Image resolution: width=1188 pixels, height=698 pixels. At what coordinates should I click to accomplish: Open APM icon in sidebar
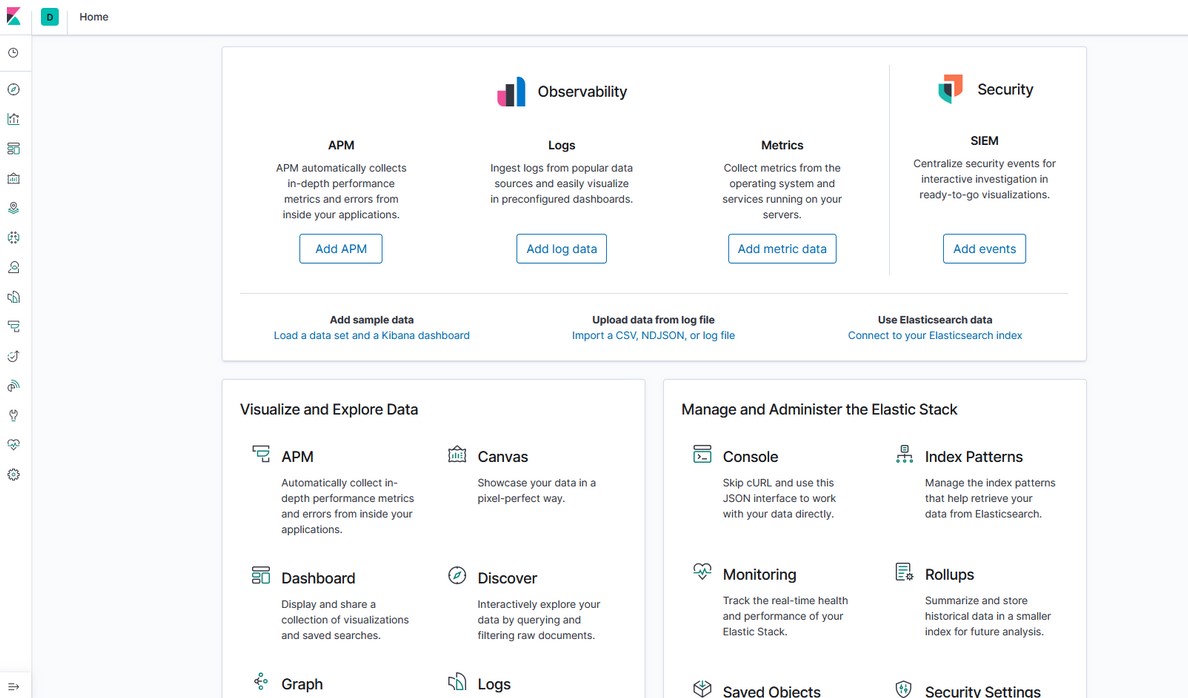(14, 327)
